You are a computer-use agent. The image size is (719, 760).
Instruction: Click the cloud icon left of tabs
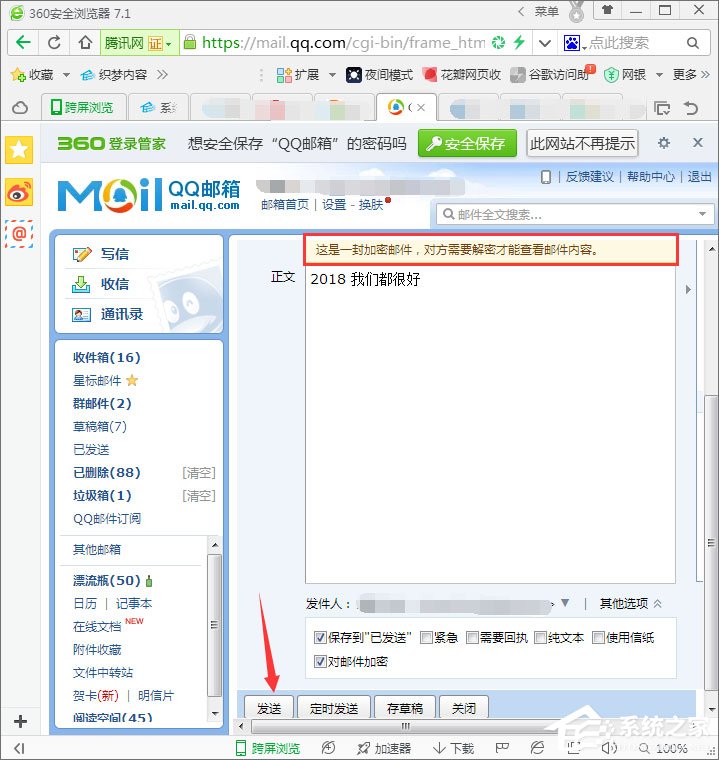click(x=20, y=108)
